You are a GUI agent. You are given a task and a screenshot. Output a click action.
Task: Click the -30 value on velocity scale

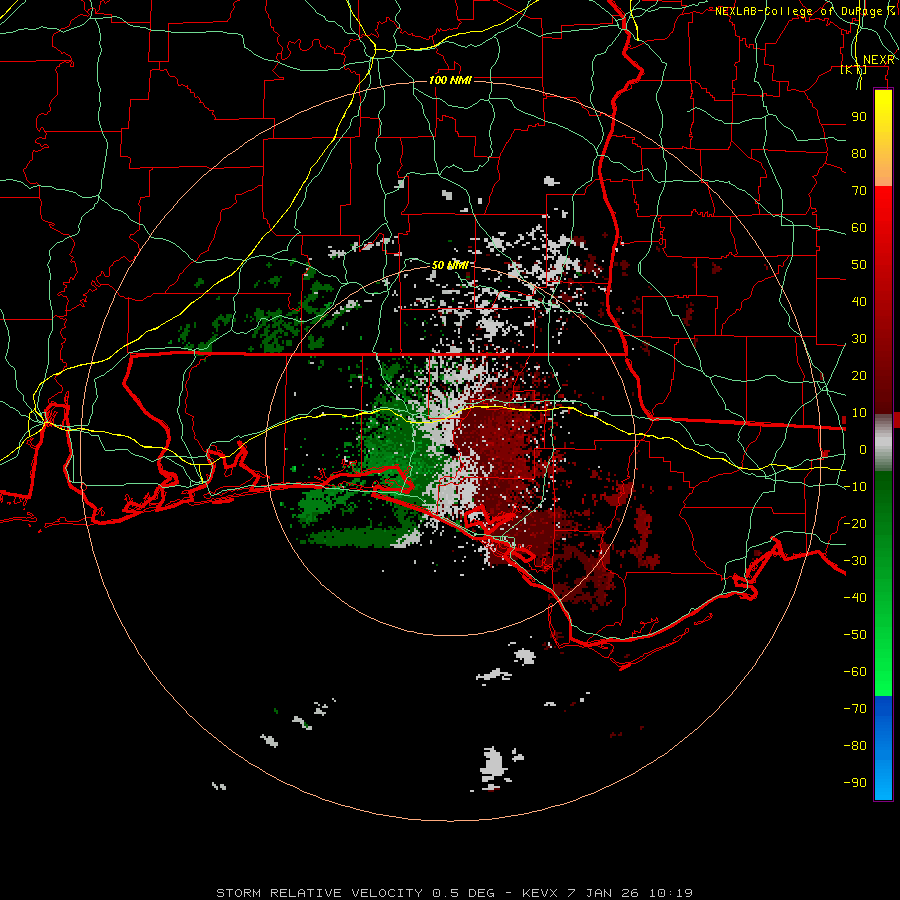click(x=855, y=561)
